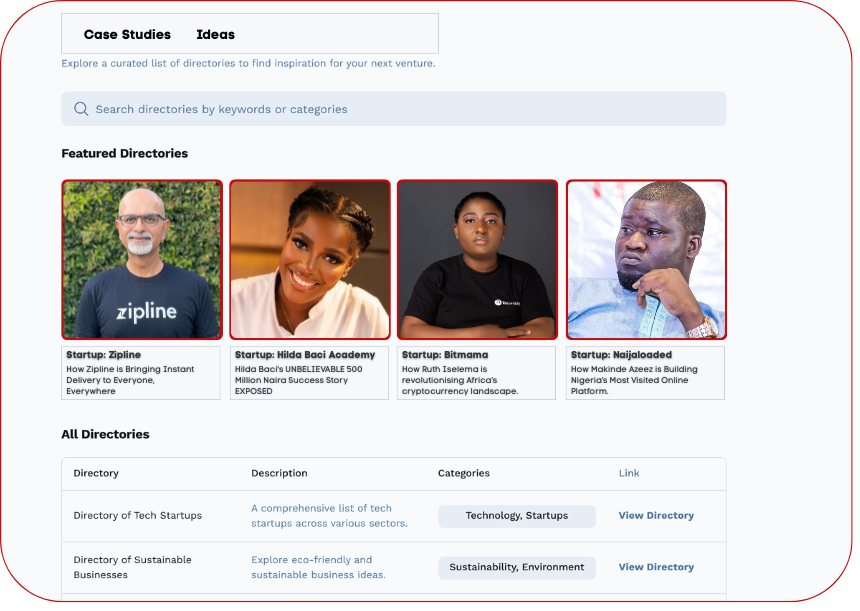View Directory link for Tech Startups
Viewport: 860px width, 611px height.
656,516
